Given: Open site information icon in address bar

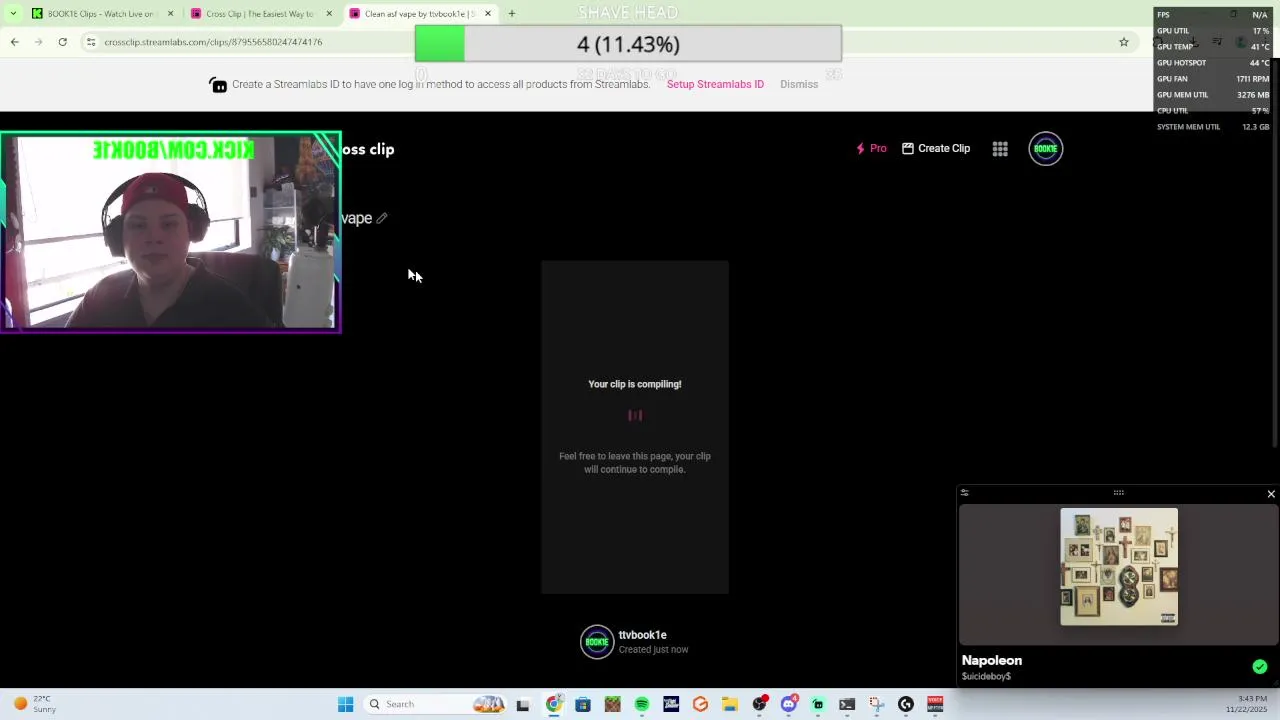Looking at the screenshot, I should point(91,42).
